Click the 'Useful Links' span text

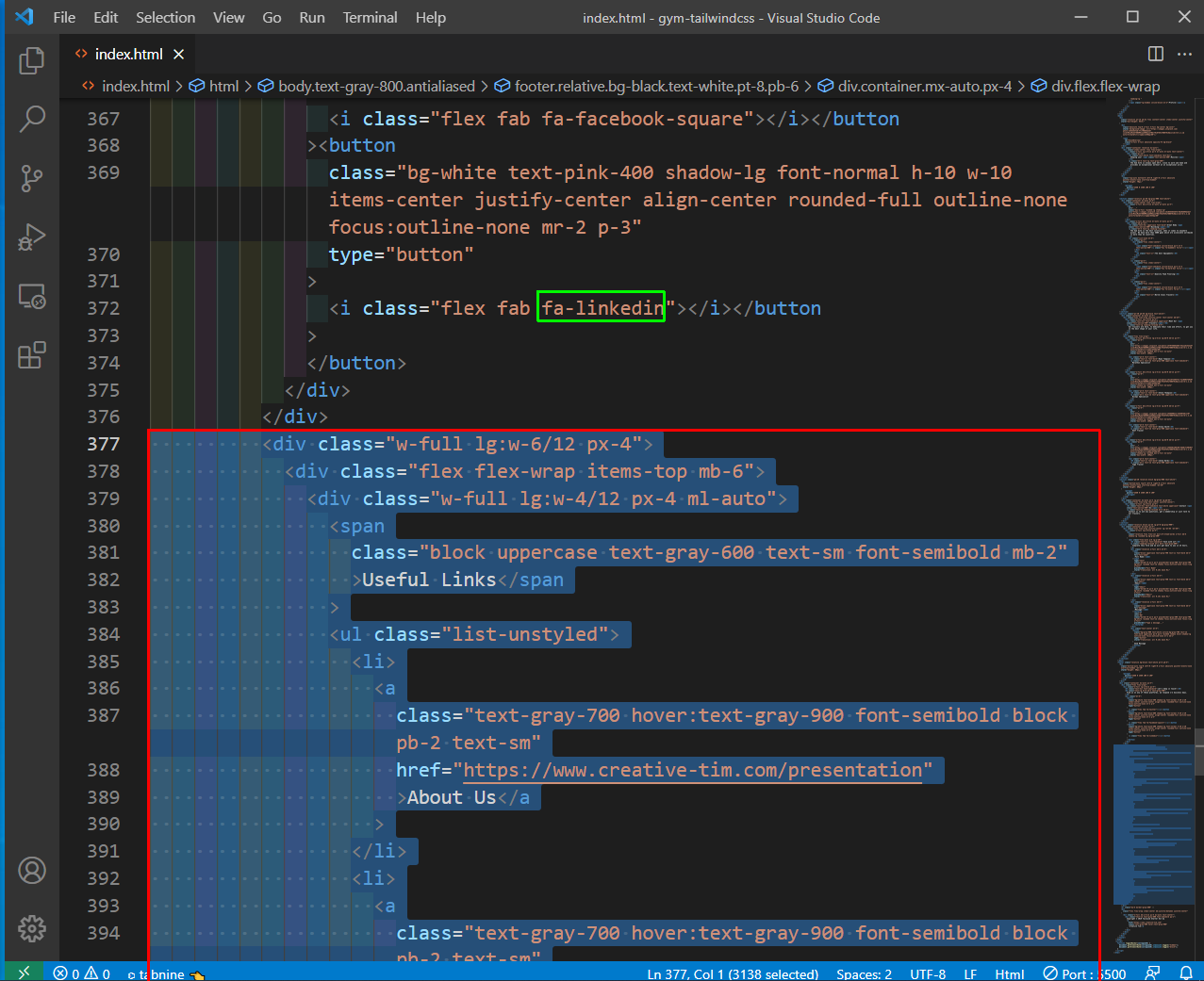point(429,580)
